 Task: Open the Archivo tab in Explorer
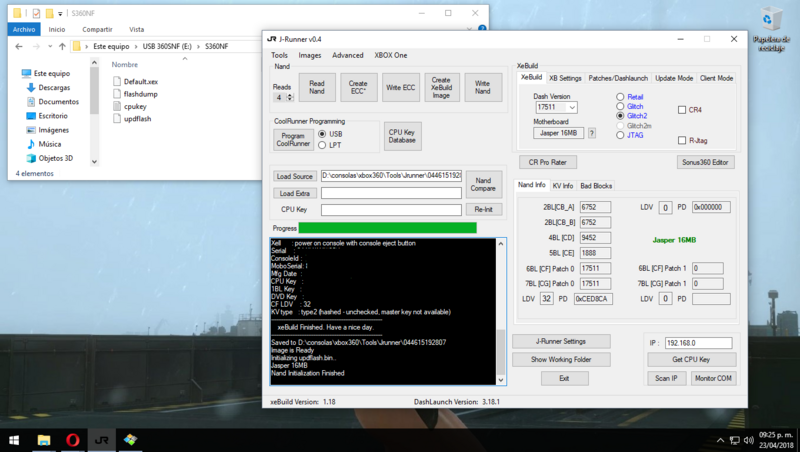point(24,30)
